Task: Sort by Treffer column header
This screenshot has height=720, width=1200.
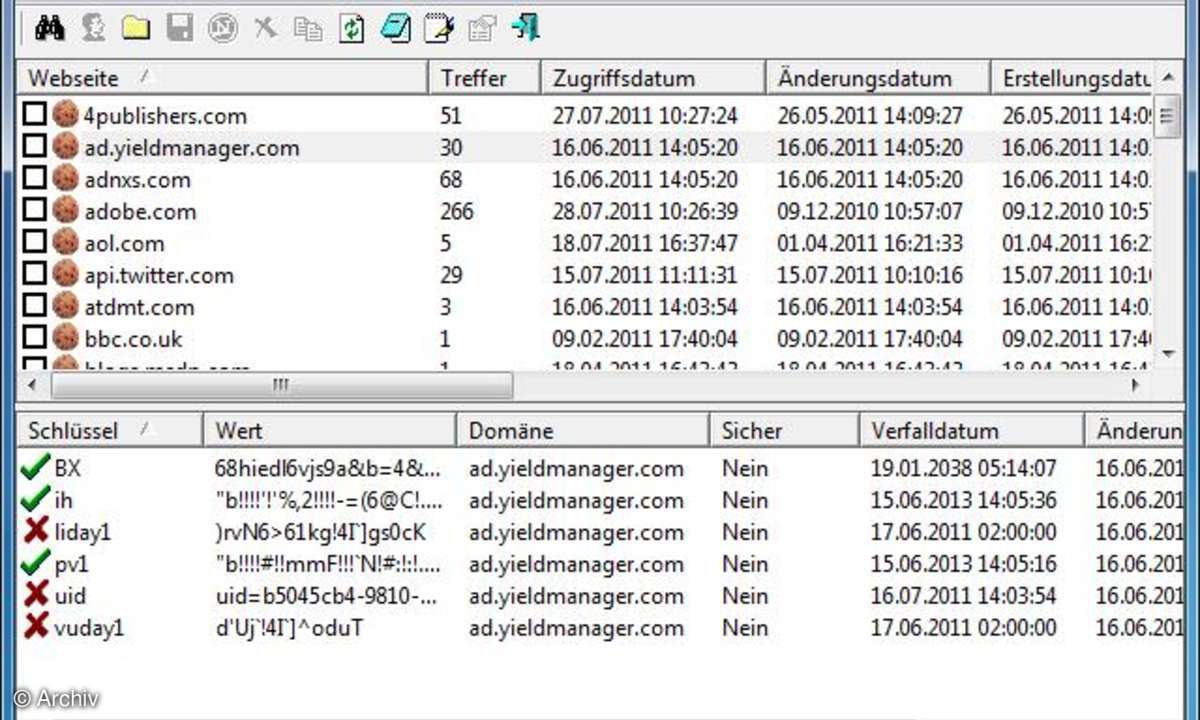Action: [485, 78]
